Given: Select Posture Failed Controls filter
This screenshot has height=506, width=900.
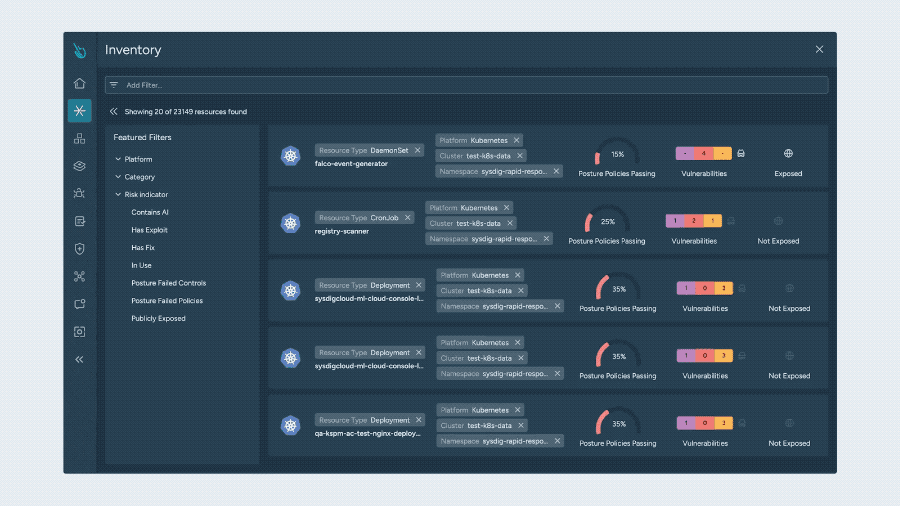Looking at the screenshot, I should pyautogui.click(x=168, y=283).
